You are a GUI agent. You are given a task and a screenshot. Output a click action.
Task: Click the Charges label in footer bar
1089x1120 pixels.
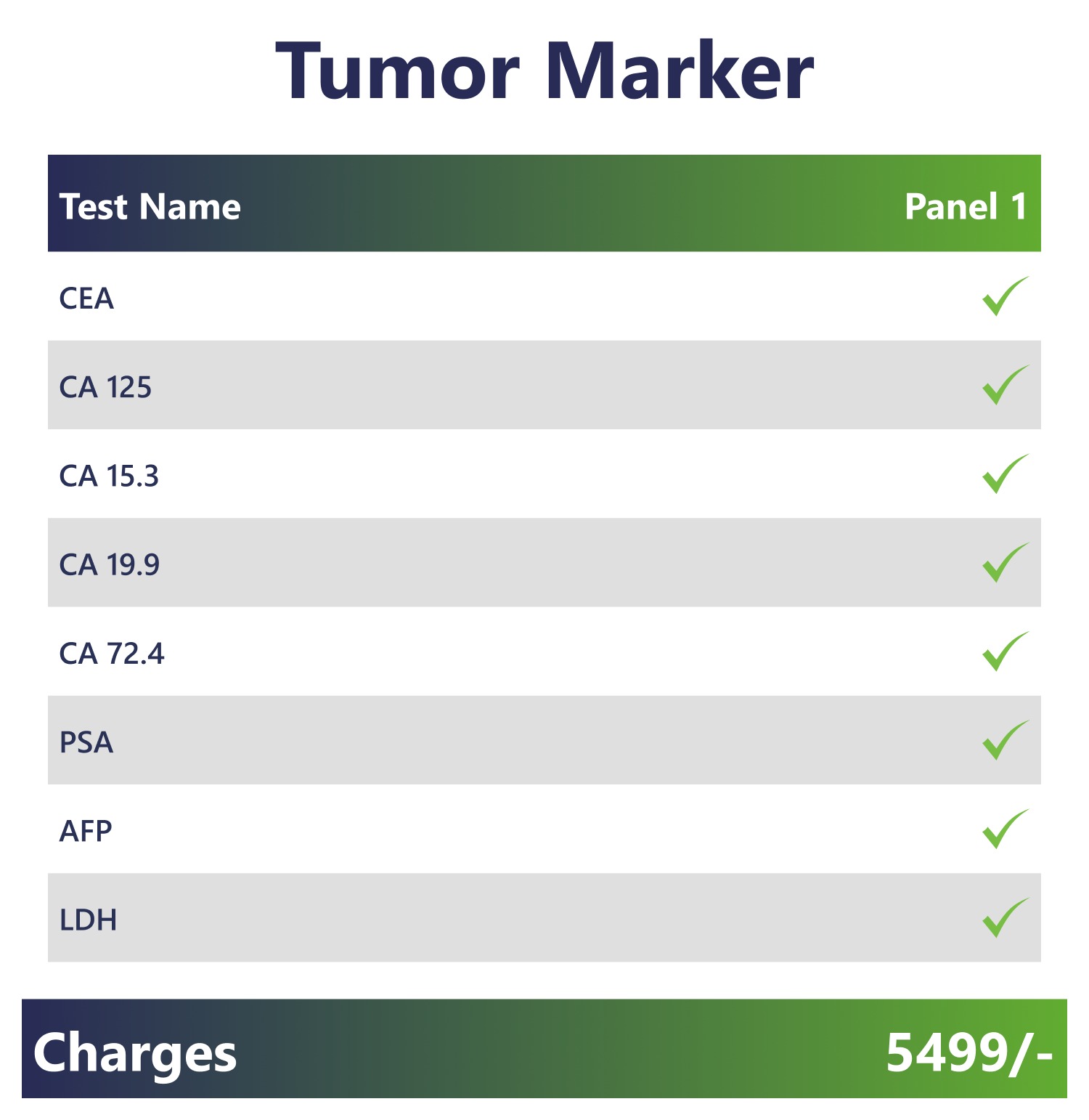pyautogui.click(x=135, y=1054)
